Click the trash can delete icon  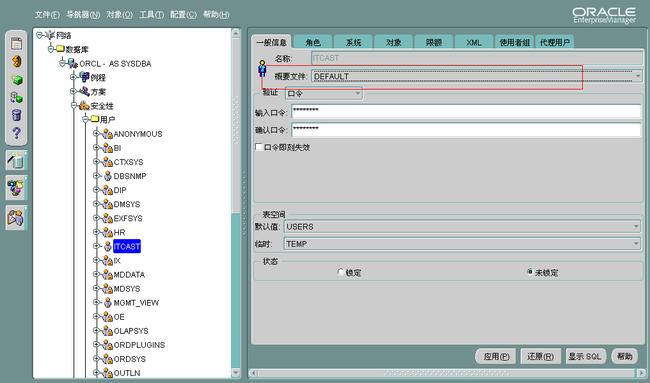(x=16, y=115)
